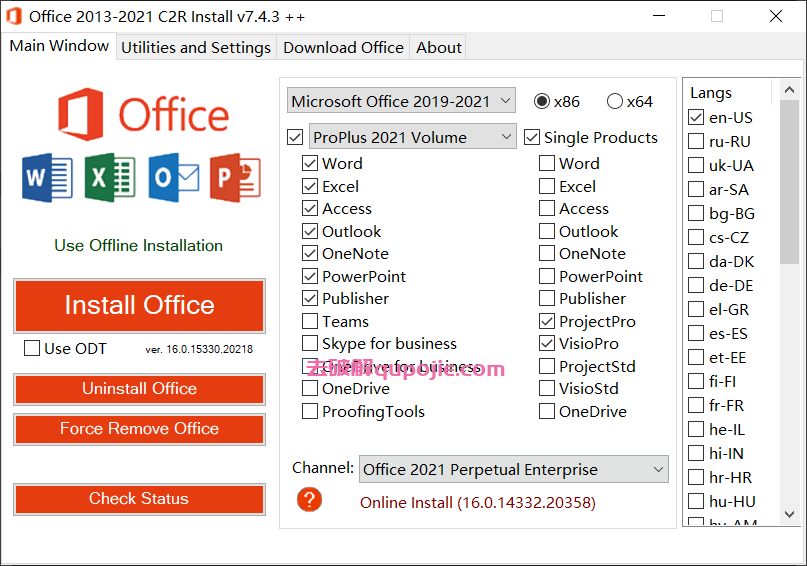Image resolution: width=807 pixels, height=566 pixels.
Task: Check the de-DE language
Action: [x=696, y=285]
